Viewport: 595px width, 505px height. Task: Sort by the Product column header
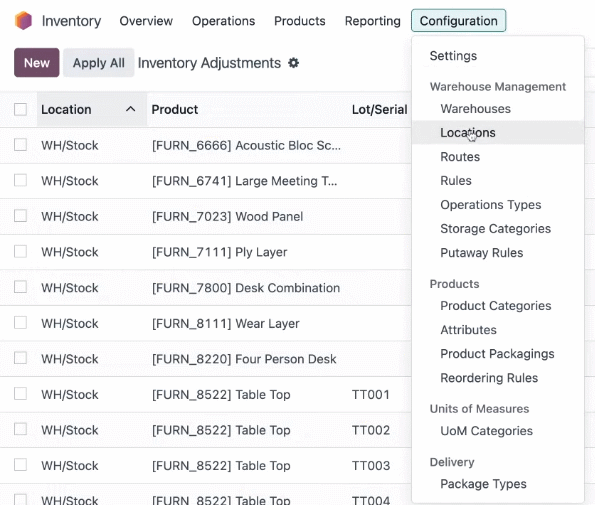click(175, 109)
